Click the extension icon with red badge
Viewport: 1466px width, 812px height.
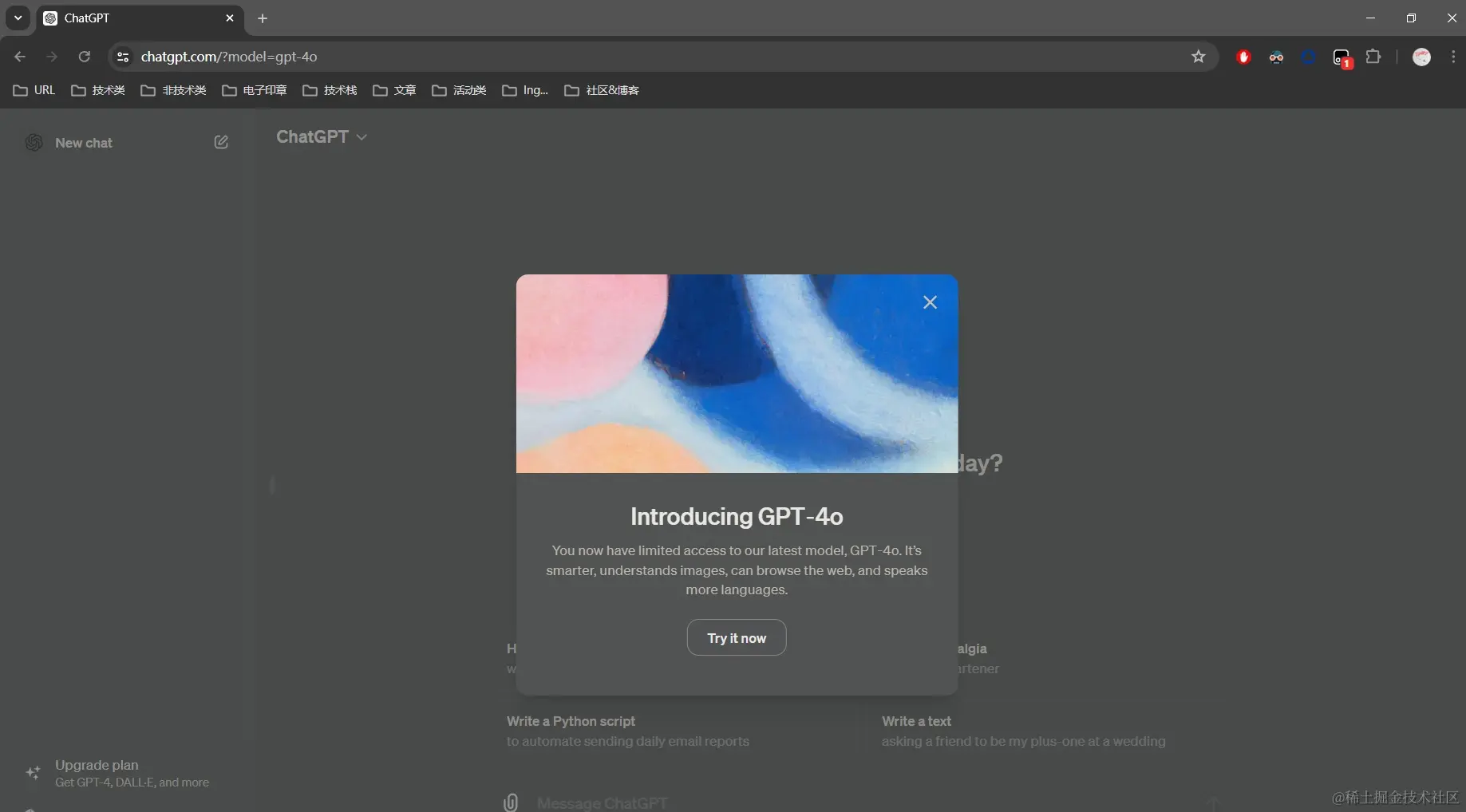pos(1342,58)
